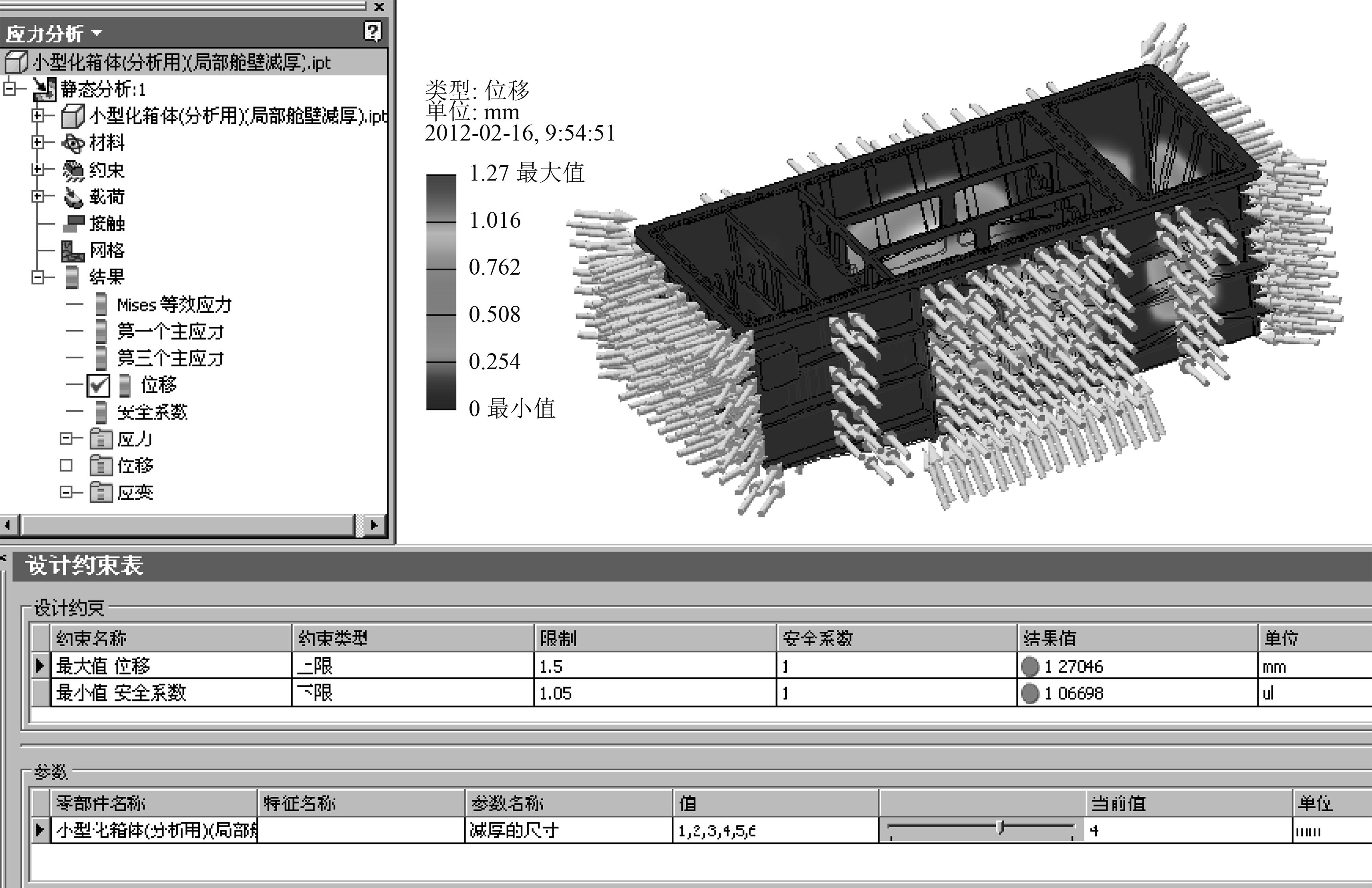Click the 约束 constraints icon
Image resolution: width=1372 pixels, height=888 pixels.
73,170
